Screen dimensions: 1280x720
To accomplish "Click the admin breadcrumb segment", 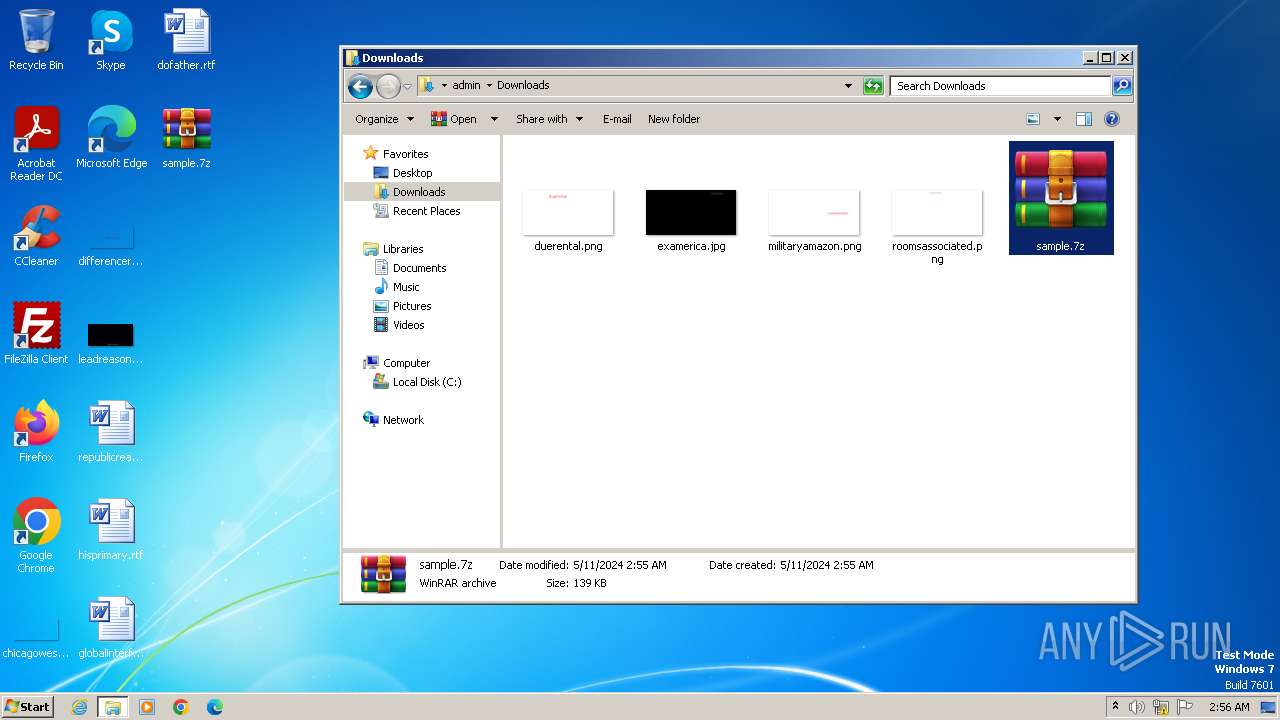I will tap(466, 86).
